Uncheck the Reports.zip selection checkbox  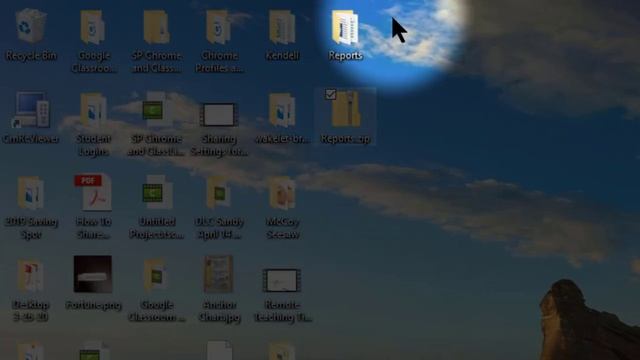tap(331, 95)
